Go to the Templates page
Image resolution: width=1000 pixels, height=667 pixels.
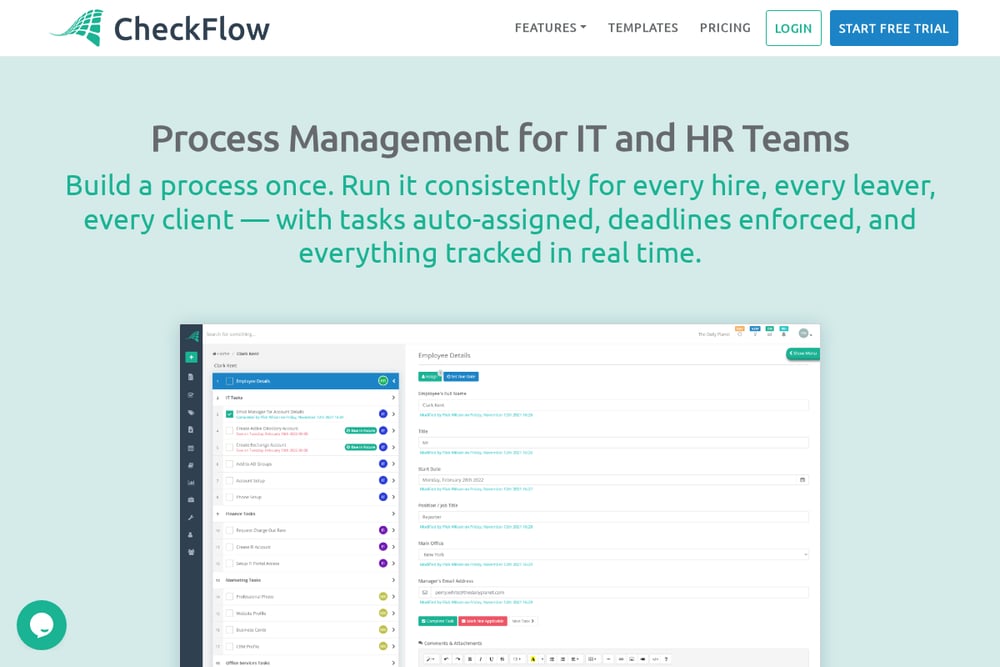coord(643,28)
